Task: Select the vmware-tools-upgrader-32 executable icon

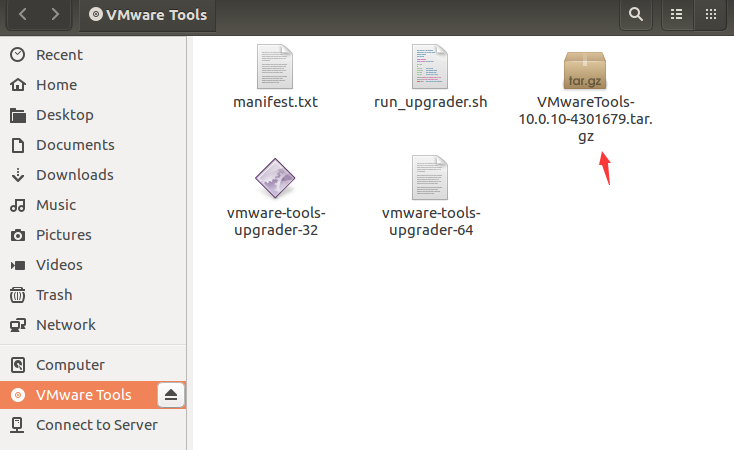Action: pyautogui.click(x=275, y=178)
